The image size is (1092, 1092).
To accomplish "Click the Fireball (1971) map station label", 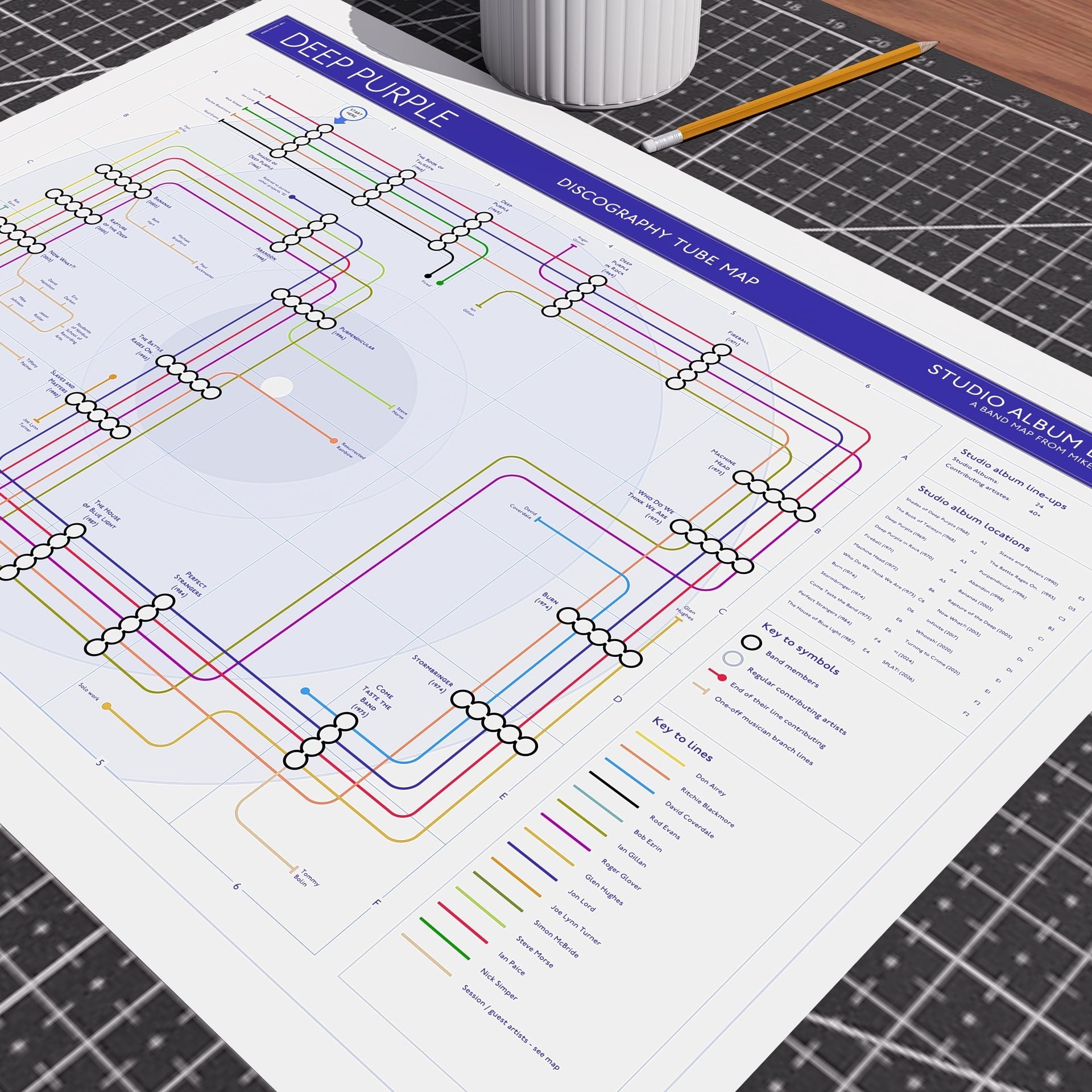I will coord(737,338).
